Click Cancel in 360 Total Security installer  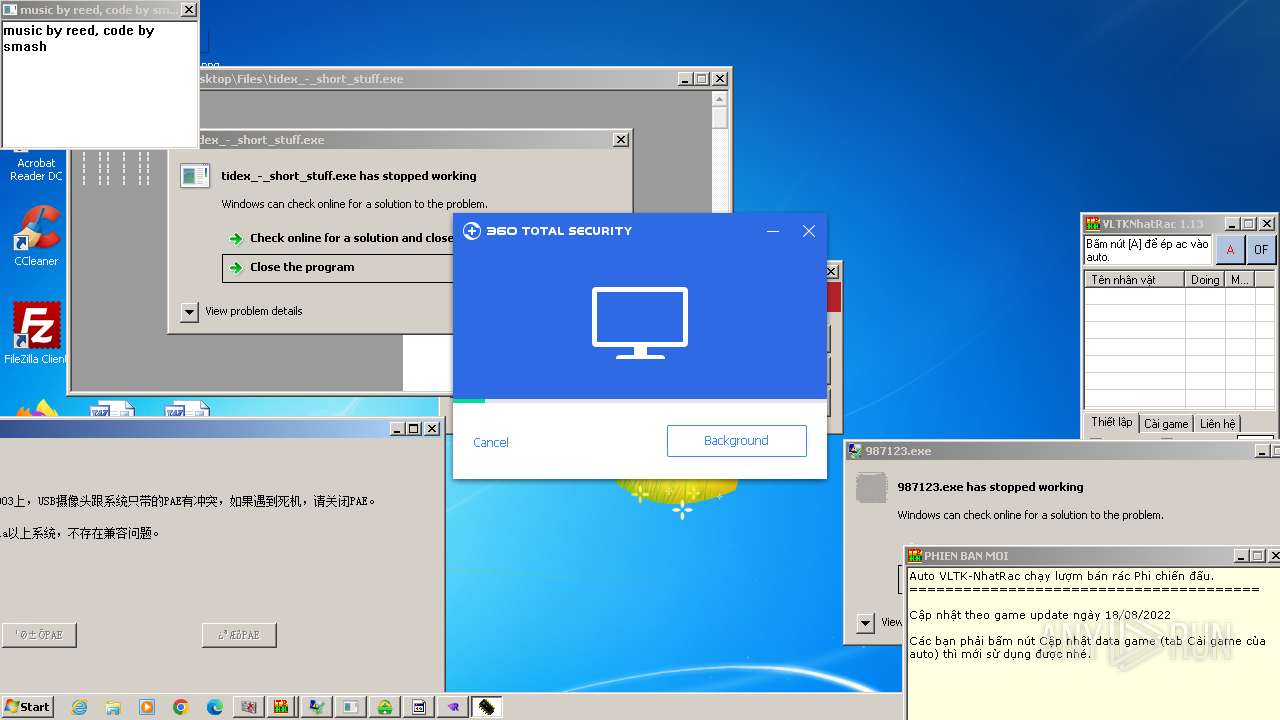coord(491,442)
